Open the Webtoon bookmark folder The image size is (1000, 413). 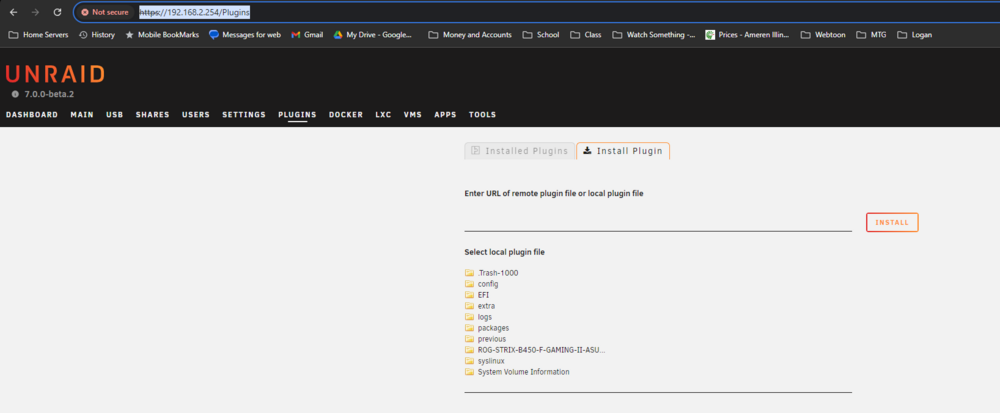(823, 35)
